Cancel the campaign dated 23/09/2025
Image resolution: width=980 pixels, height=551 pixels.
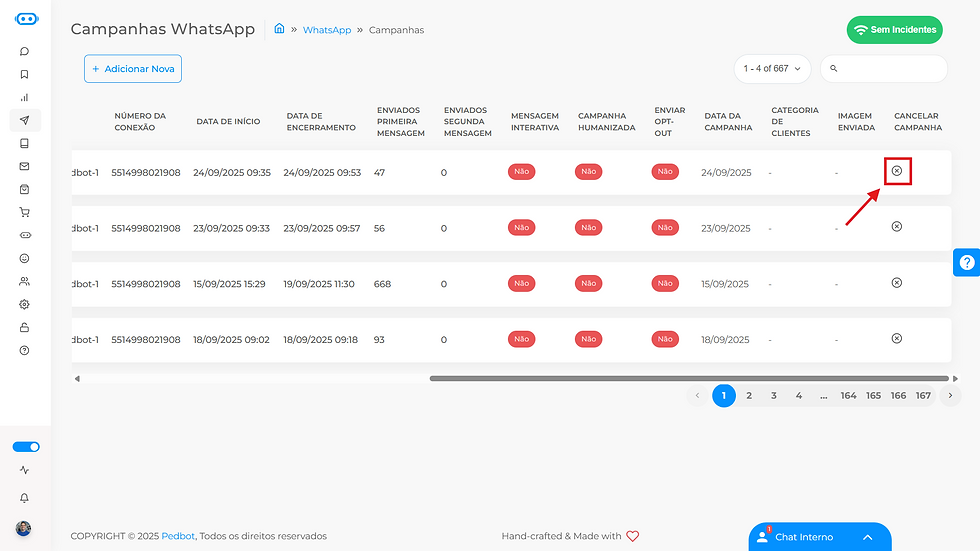coord(897,226)
